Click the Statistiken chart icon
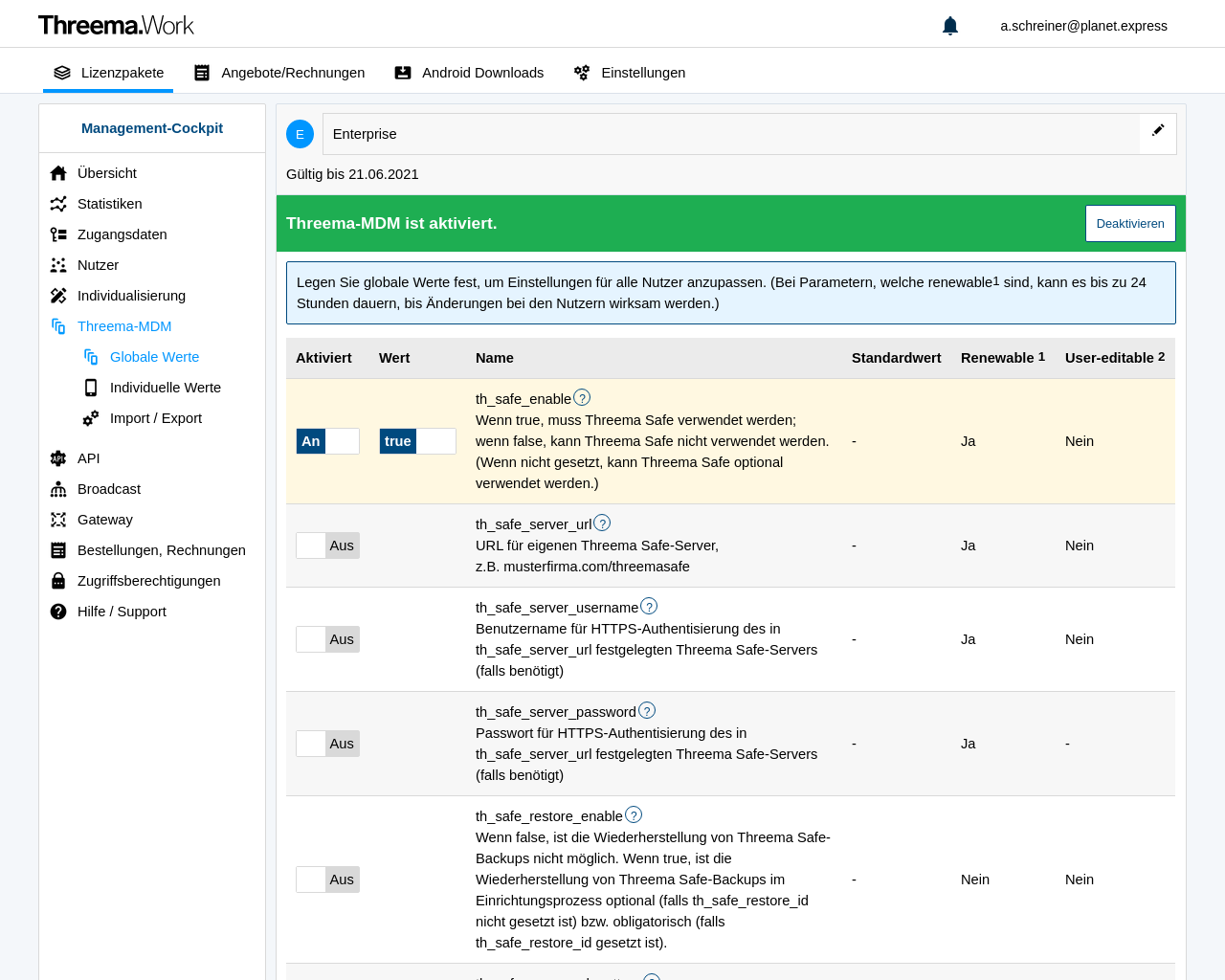 click(58, 204)
